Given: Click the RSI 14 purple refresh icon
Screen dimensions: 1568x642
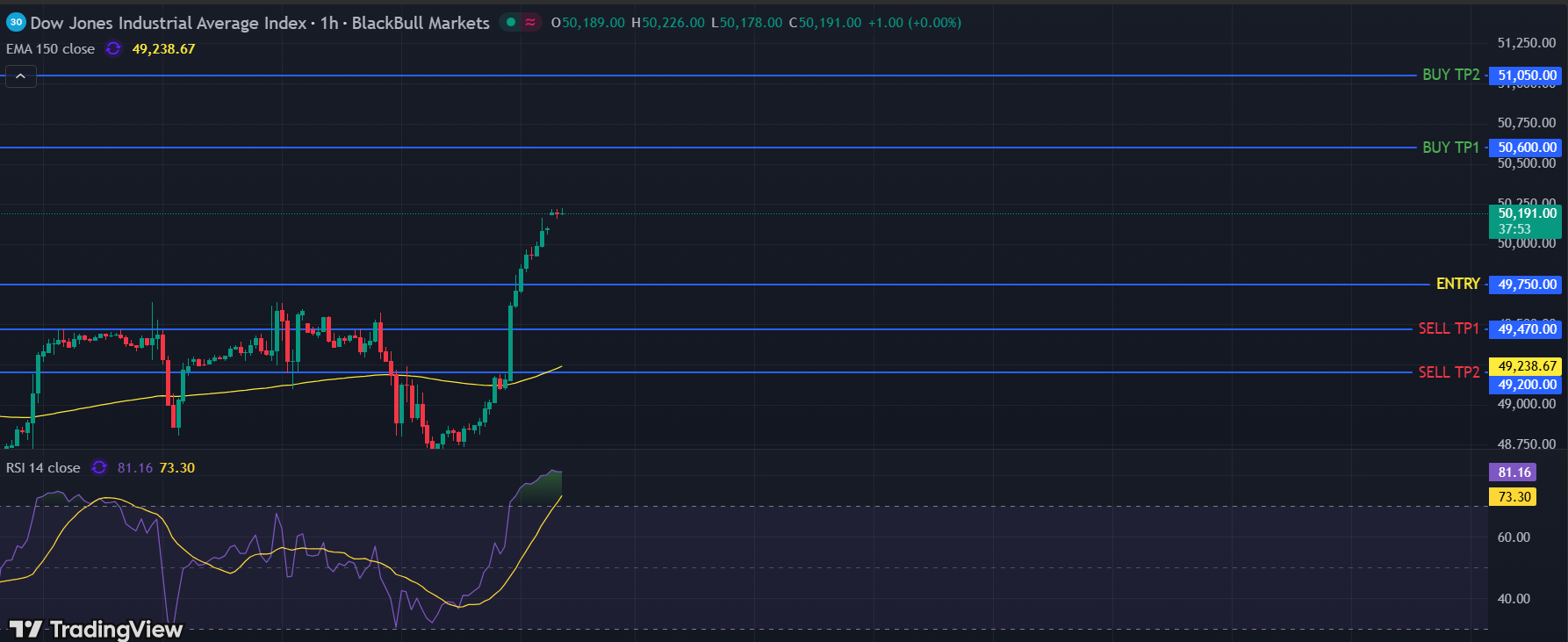Looking at the screenshot, I should tap(99, 468).
